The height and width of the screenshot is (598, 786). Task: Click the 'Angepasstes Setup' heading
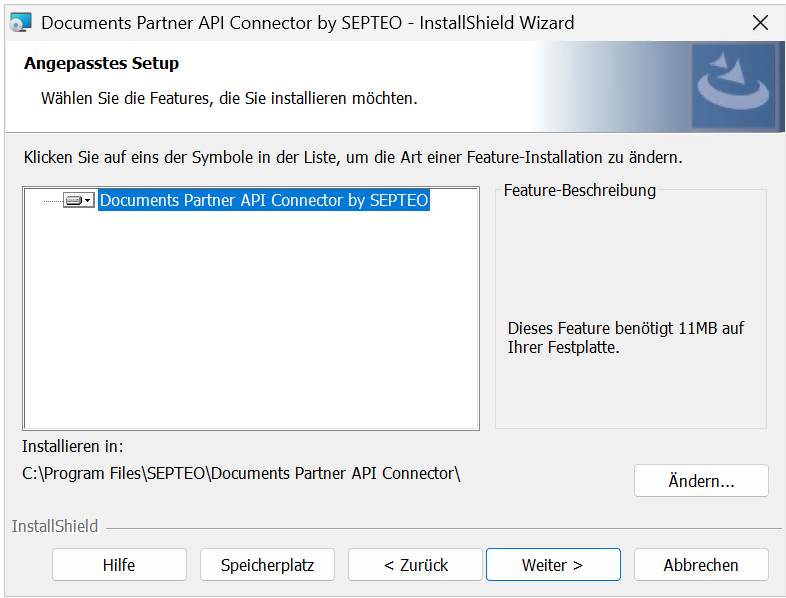point(101,64)
